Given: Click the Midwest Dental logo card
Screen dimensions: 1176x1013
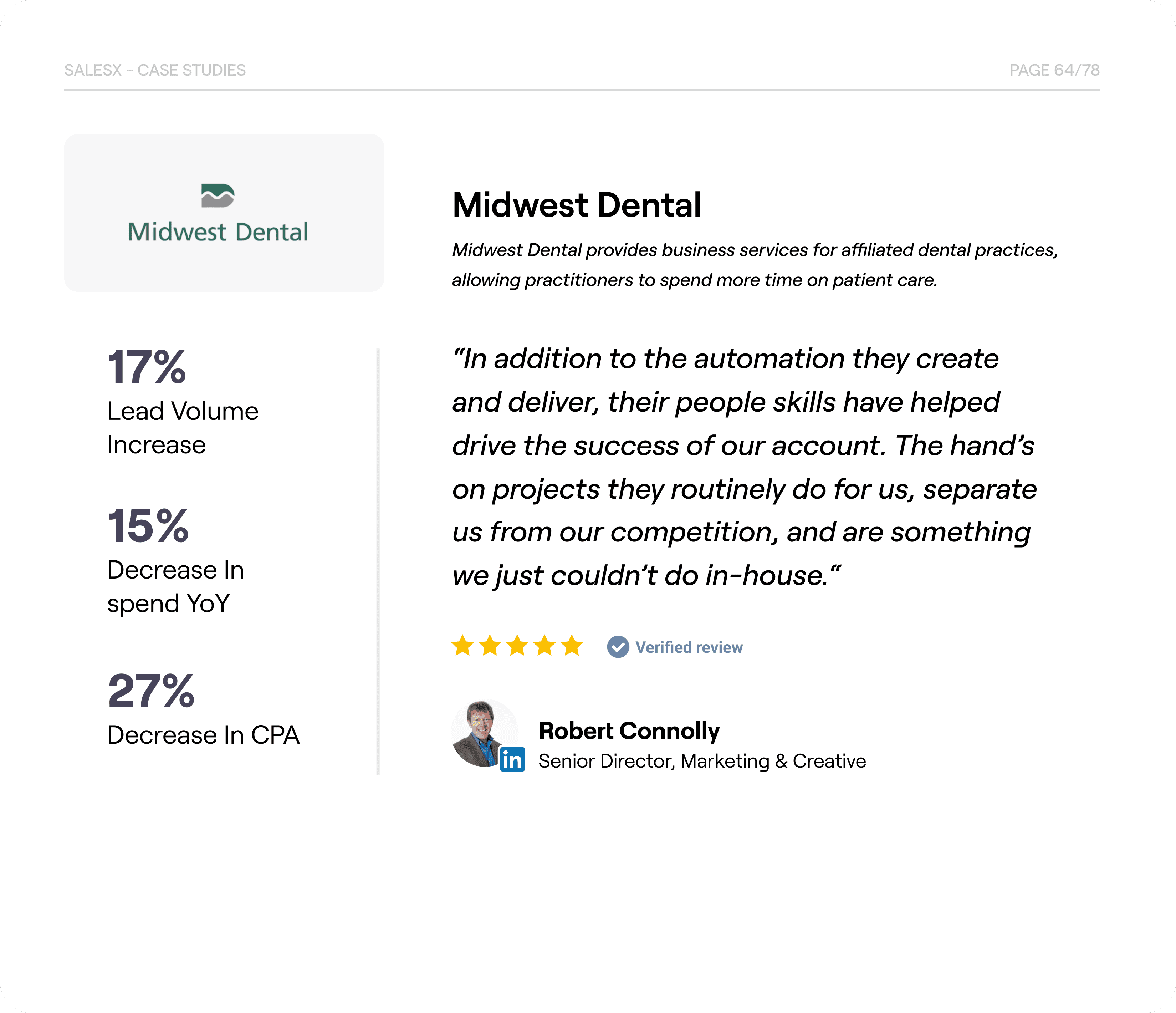Looking at the screenshot, I should point(224,213).
